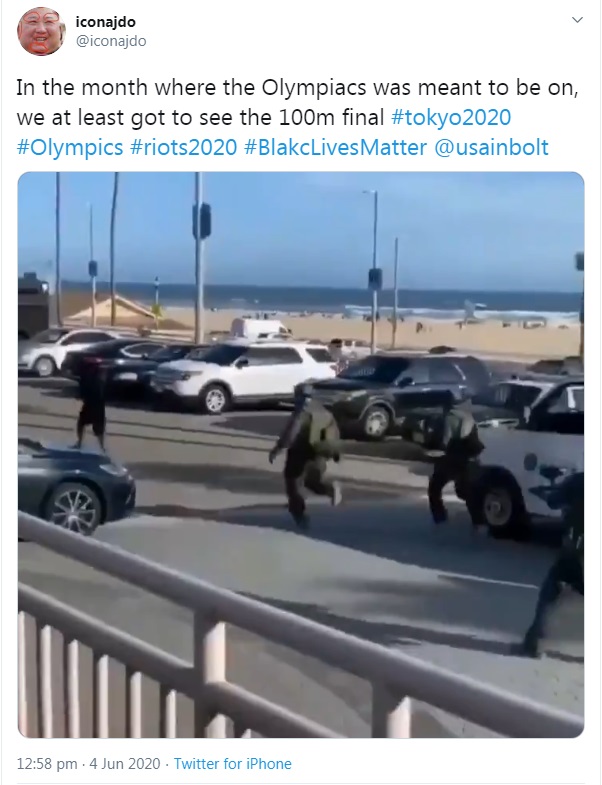
Task: Open the #Olympics hashtag
Action: pos(70,148)
